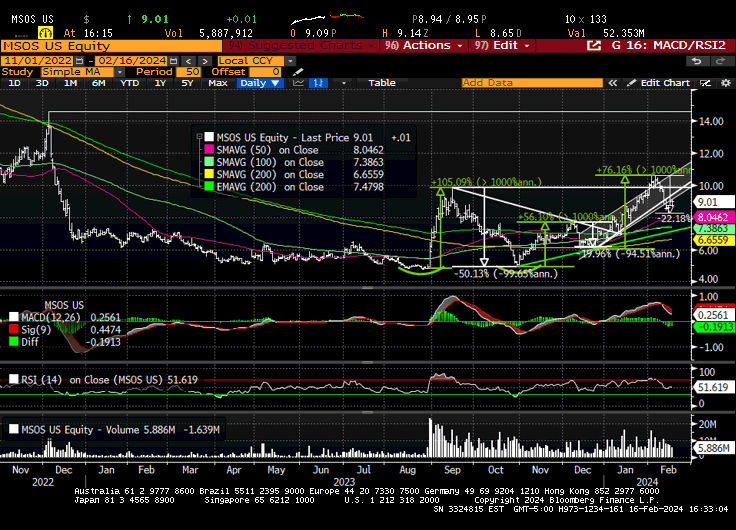
Task: Click the Local CCY field
Action: tap(251, 61)
